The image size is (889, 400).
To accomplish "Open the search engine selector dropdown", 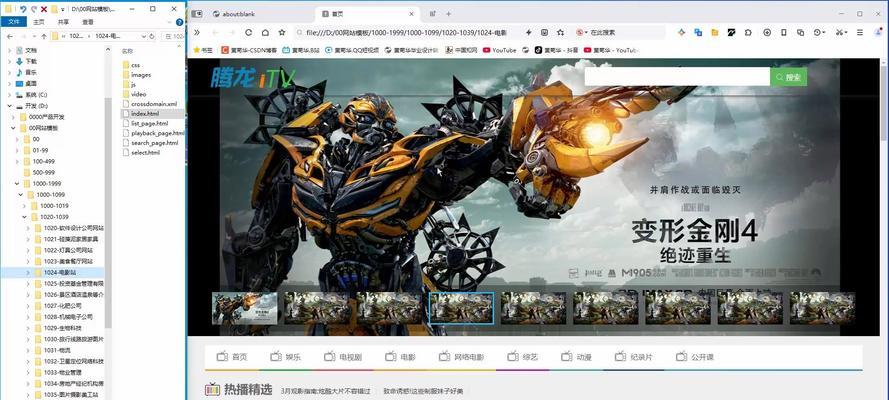I will [x=582, y=33].
